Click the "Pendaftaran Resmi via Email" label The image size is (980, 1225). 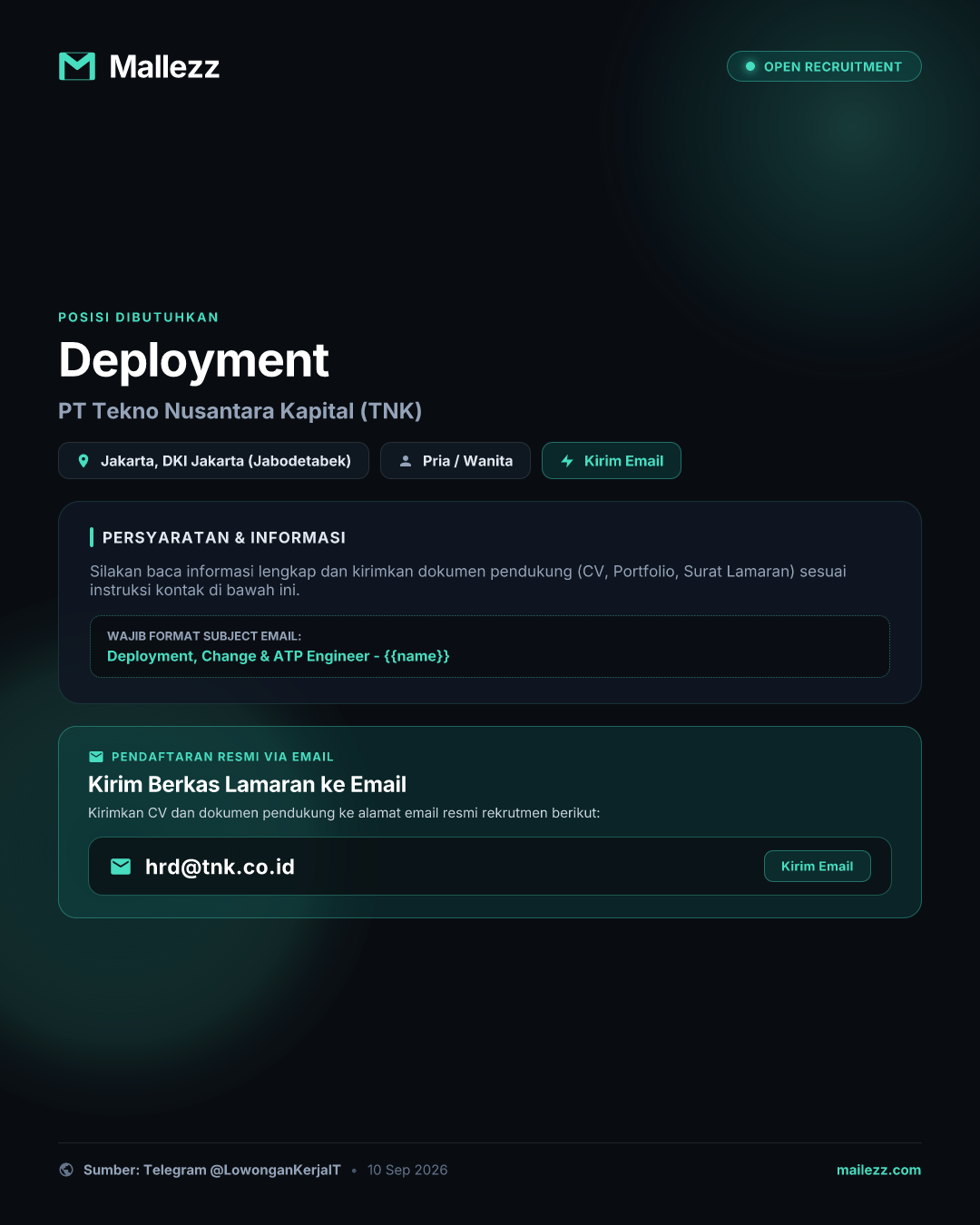click(x=222, y=757)
